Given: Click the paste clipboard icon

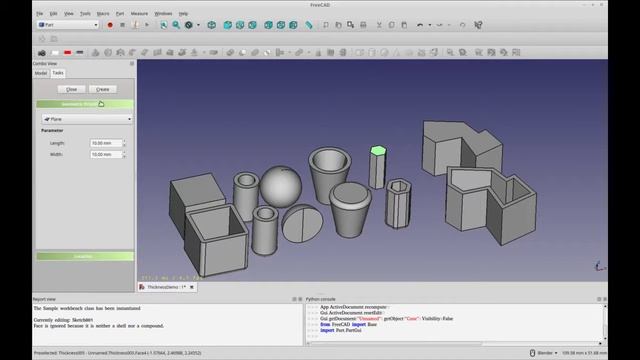Looking at the screenshot, I should pos(404,25).
